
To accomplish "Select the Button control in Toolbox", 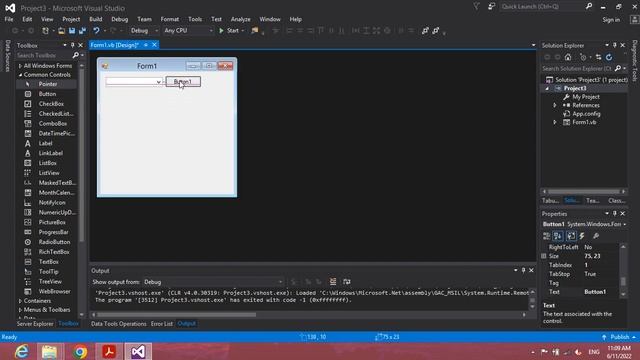I will pos(47,94).
